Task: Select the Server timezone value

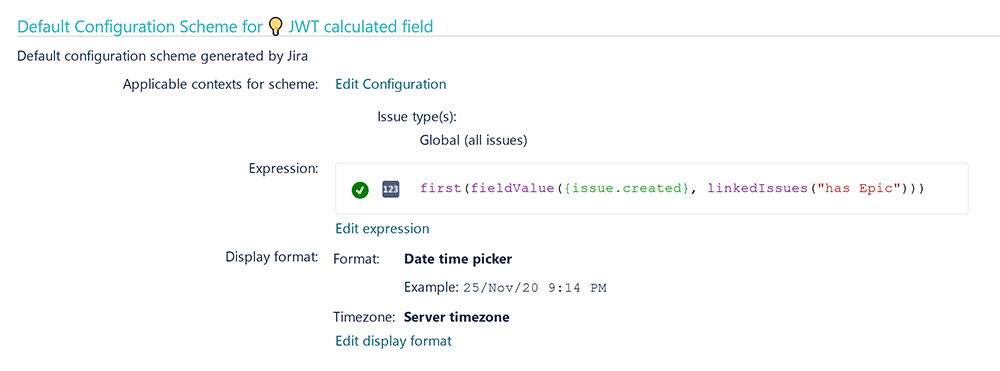Action: coord(457,317)
